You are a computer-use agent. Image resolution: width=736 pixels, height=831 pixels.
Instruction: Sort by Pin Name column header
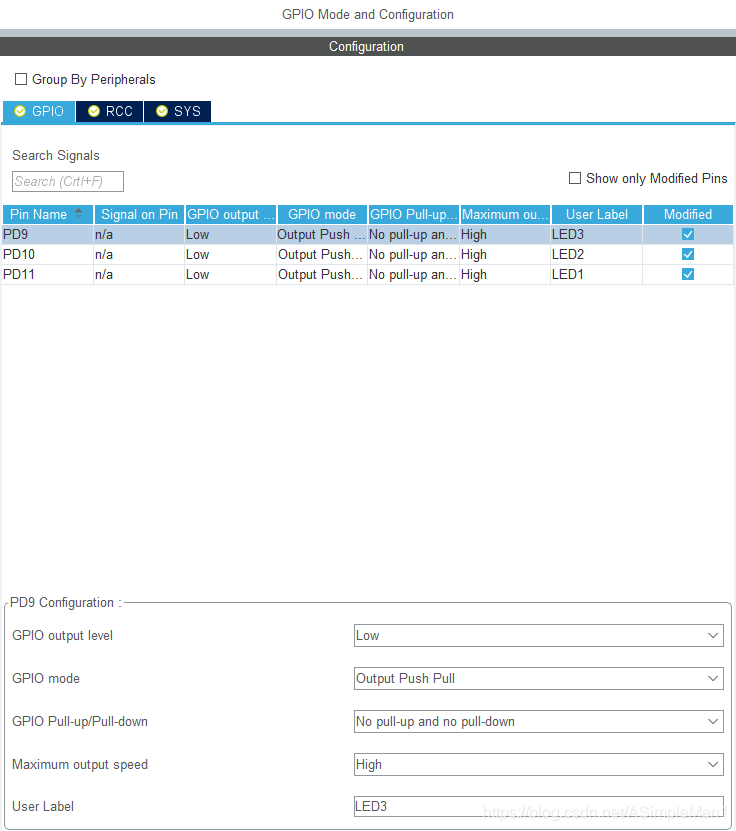48,214
